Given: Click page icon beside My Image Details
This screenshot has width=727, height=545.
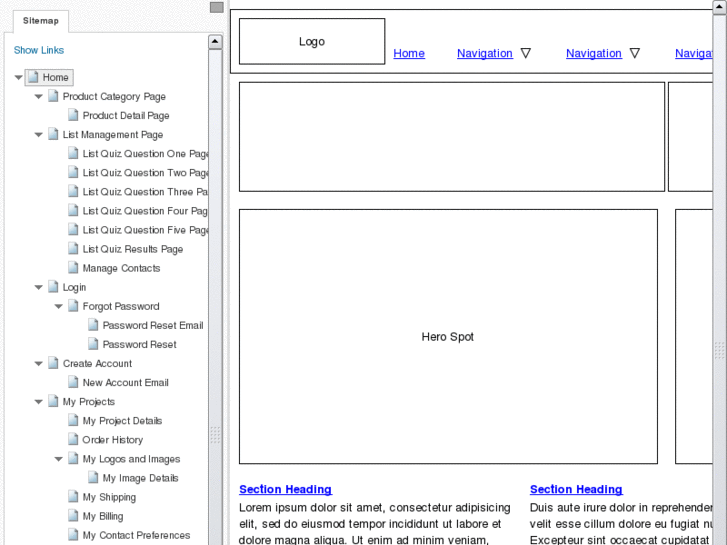Looking at the screenshot, I should (x=93, y=477).
